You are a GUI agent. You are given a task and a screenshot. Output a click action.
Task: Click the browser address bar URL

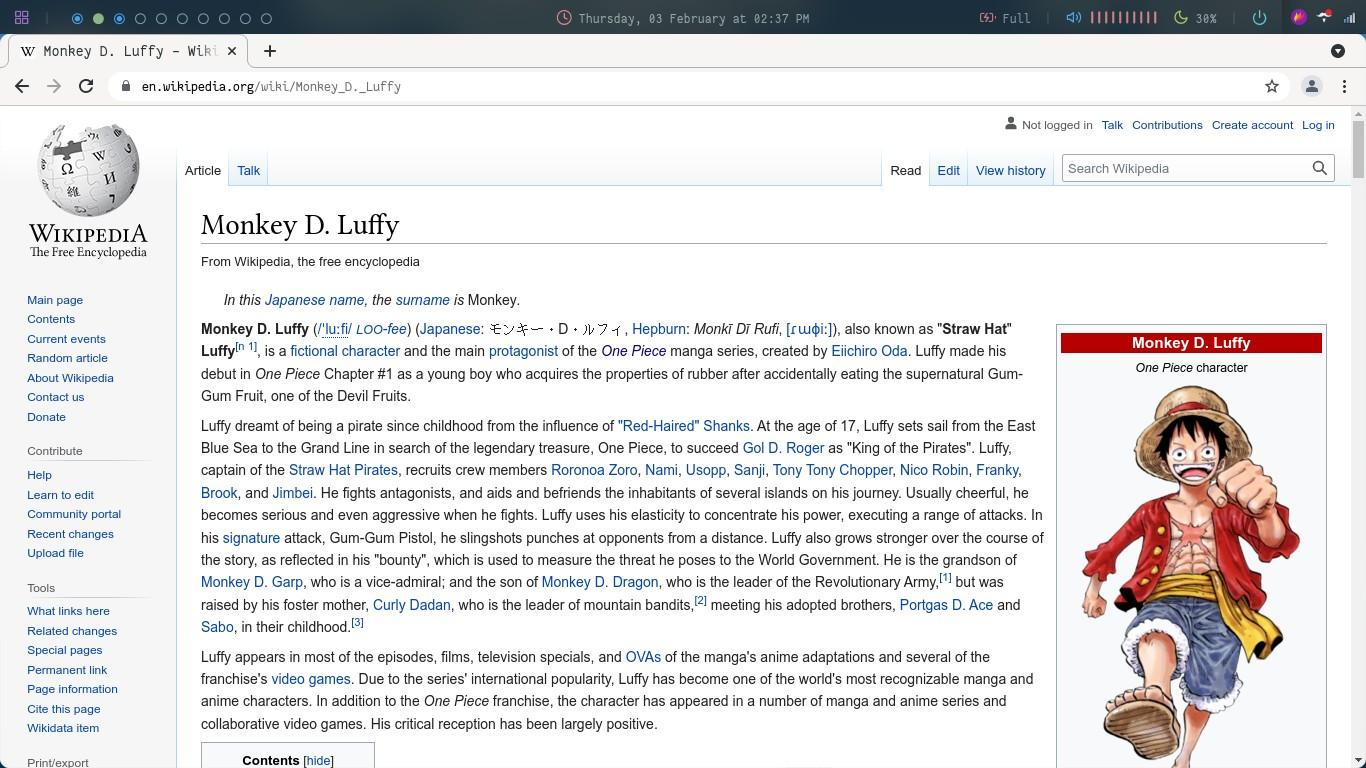tap(271, 87)
